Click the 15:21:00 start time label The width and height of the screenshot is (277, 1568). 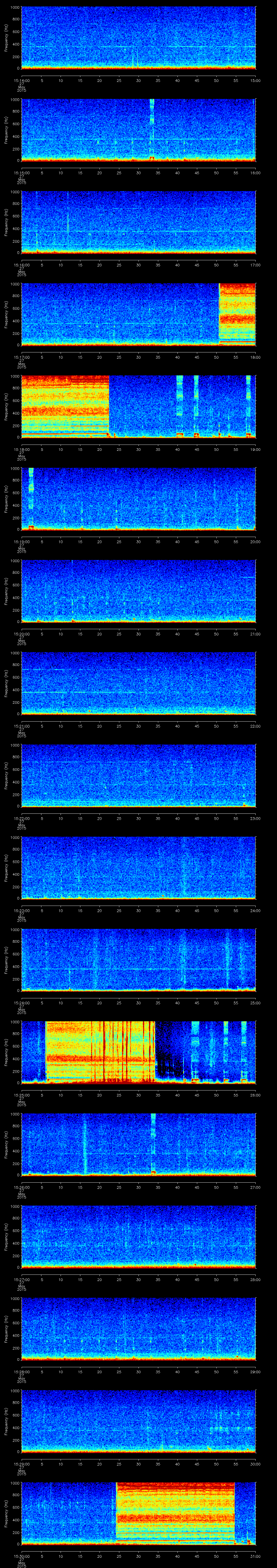pyautogui.click(x=21, y=726)
